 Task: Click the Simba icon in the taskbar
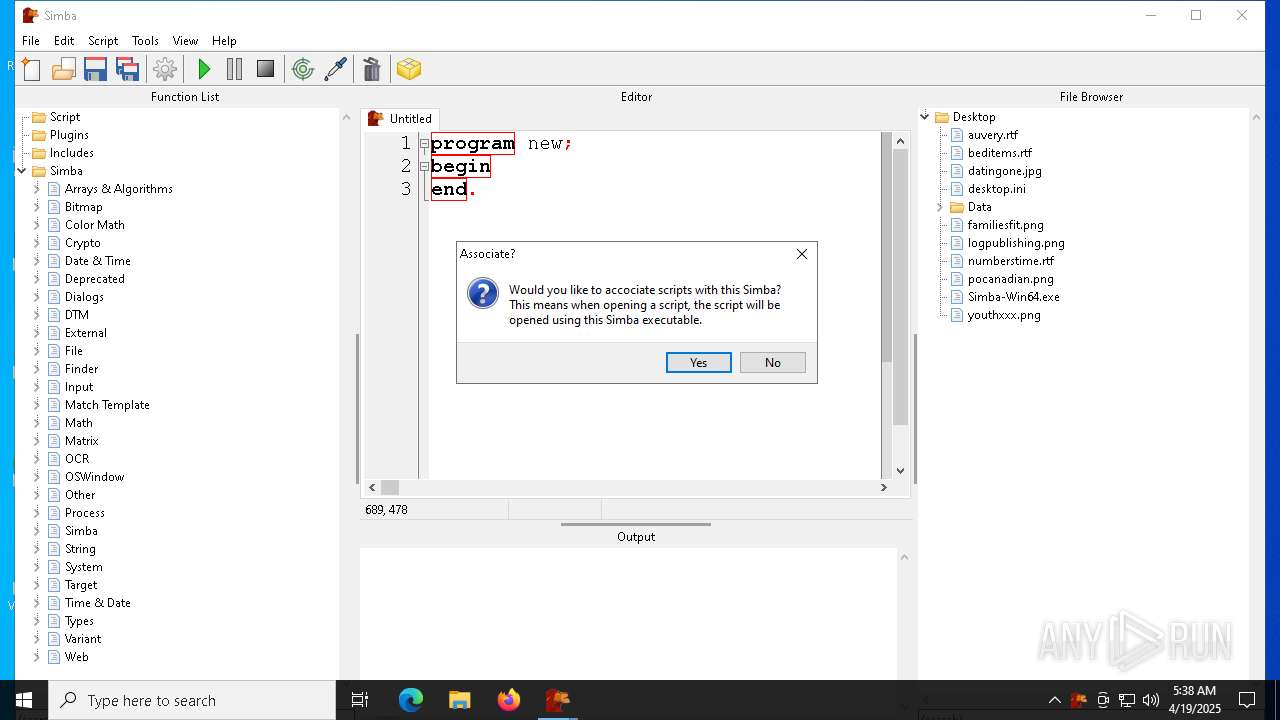(557, 700)
